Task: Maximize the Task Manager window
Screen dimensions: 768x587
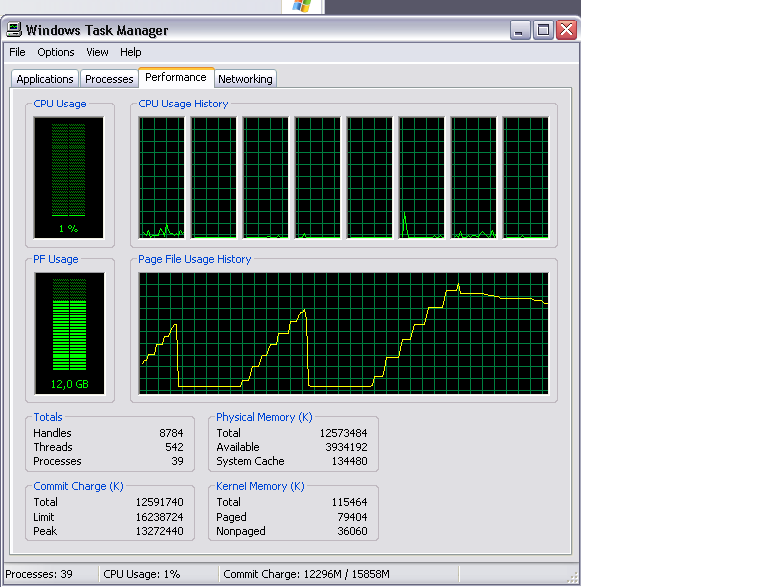Action: [x=544, y=30]
